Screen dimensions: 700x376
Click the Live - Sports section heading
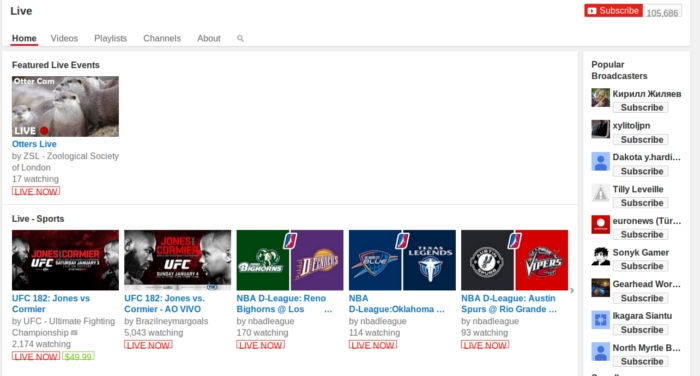pos(38,219)
